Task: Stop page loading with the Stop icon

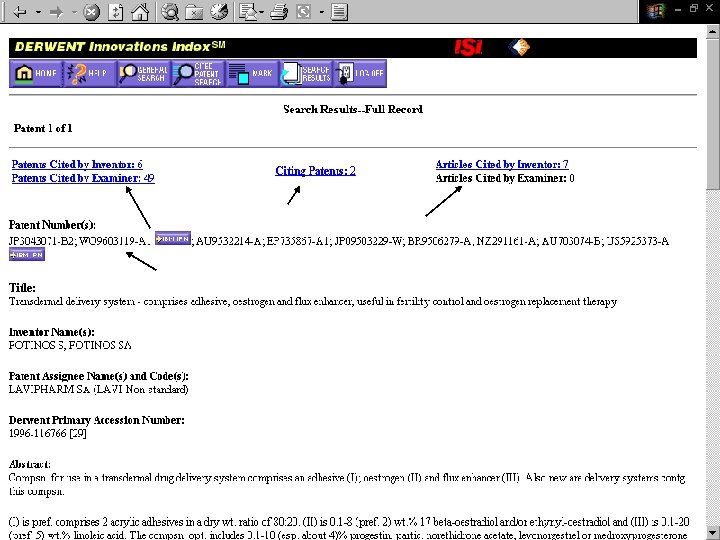Action: [91, 12]
